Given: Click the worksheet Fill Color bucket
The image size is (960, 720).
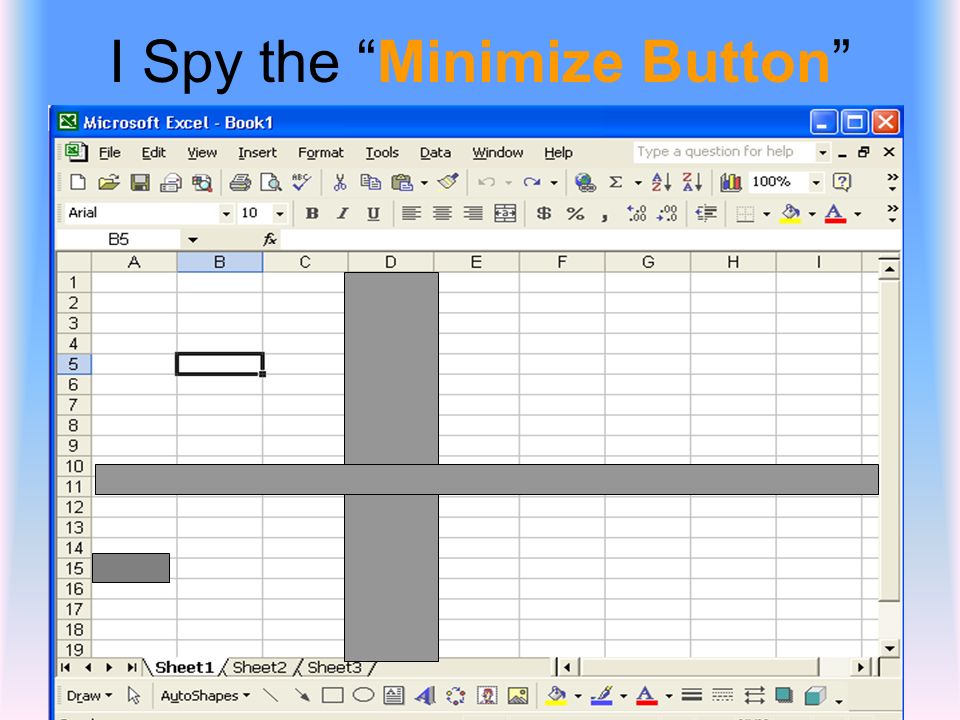Looking at the screenshot, I should pos(790,213).
